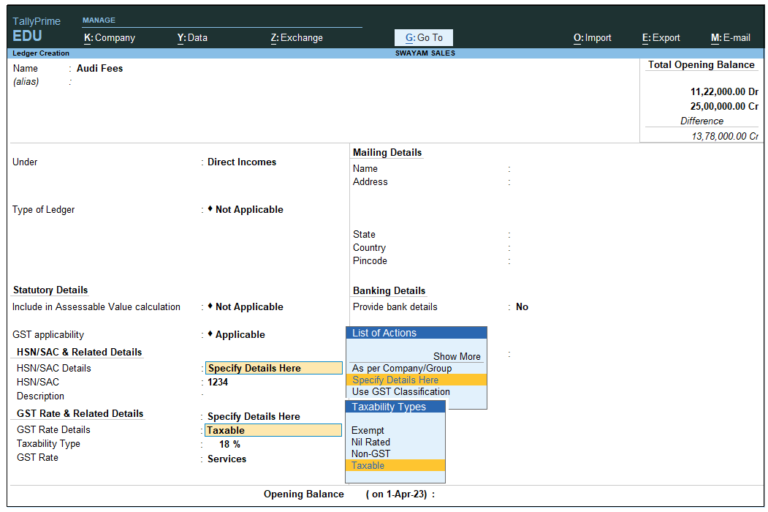This screenshot has height=512, width=768.
Task: Click GST Rate Details Specify Details Here value
Action: coord(254,416)
